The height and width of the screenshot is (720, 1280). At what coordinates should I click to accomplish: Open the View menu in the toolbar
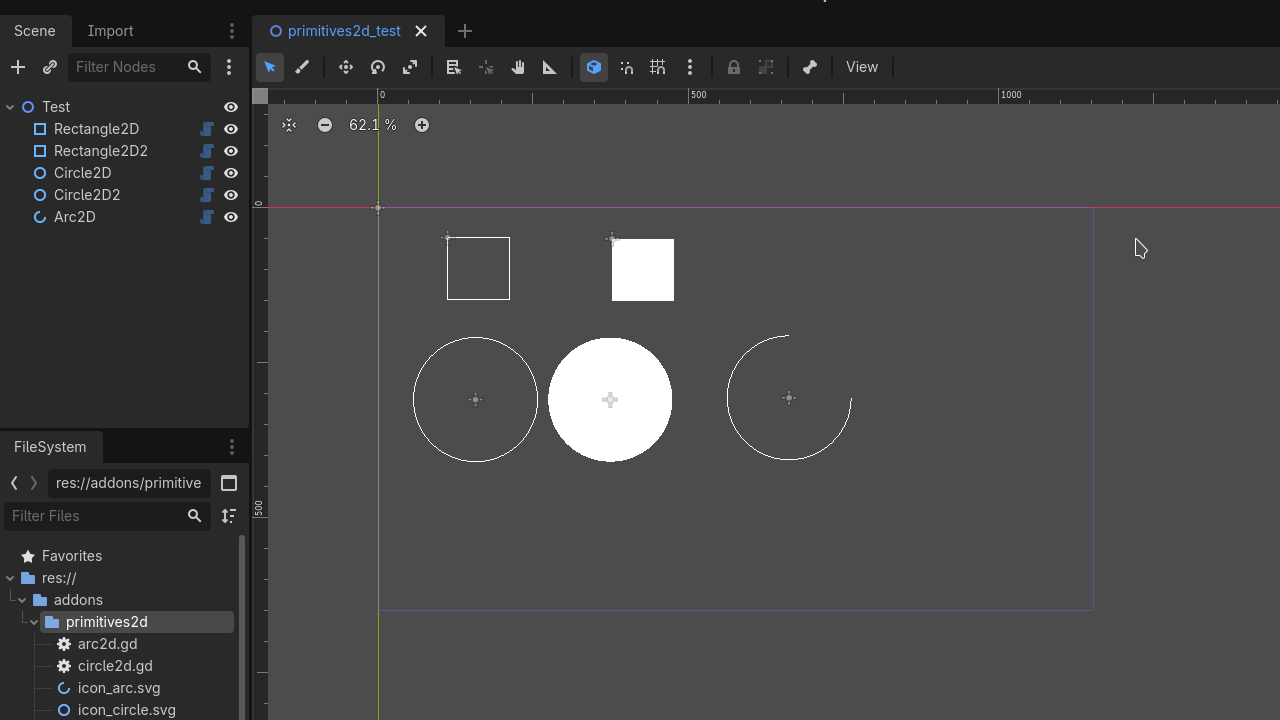pos(862,67)
